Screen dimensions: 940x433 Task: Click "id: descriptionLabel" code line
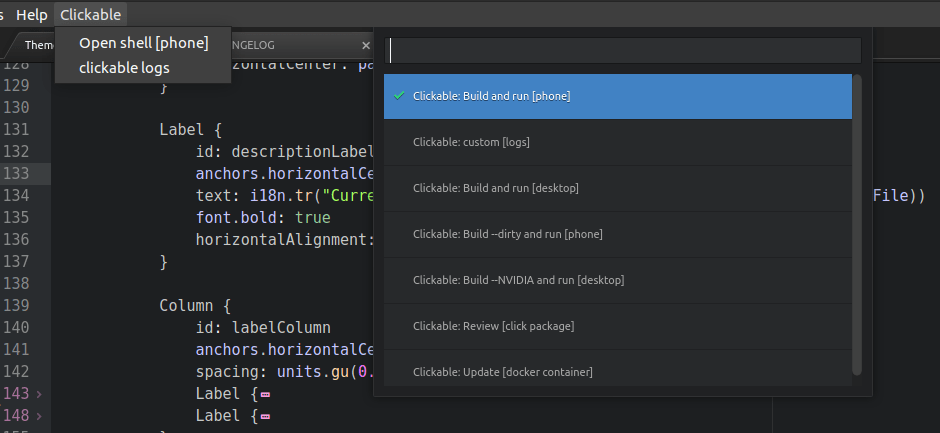[x=285, y=151]
